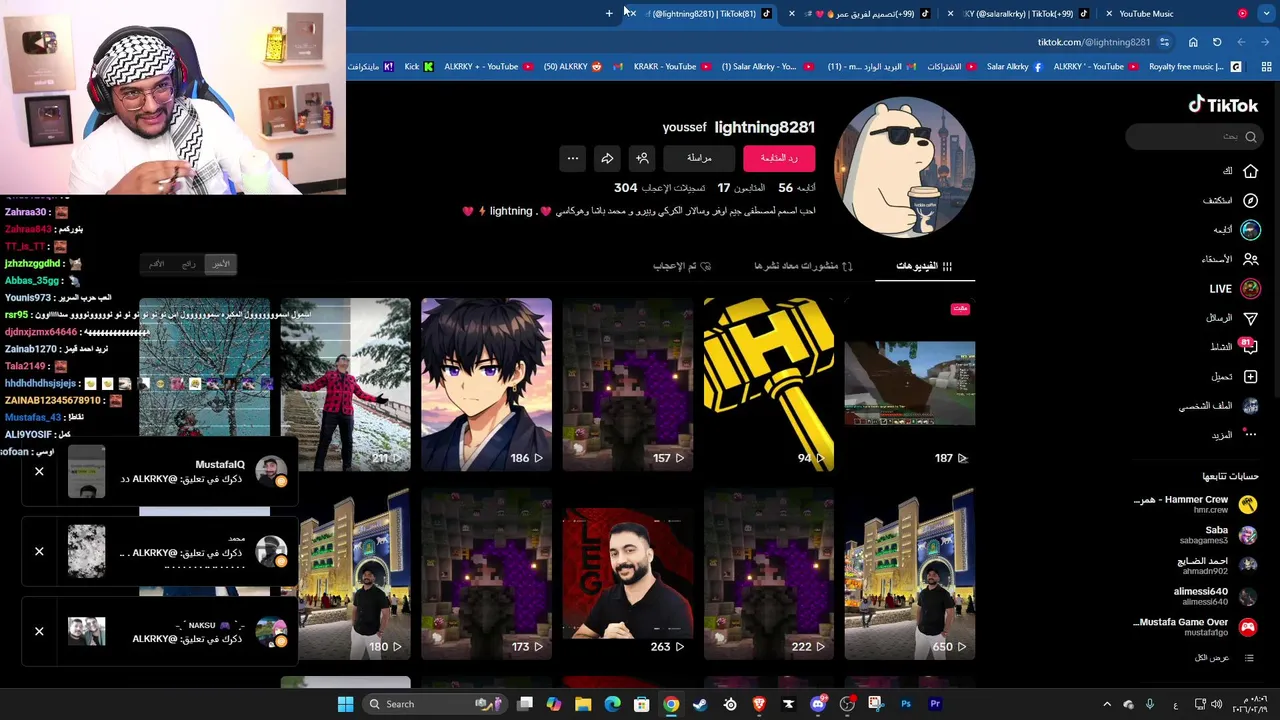The image size is (1280, 720).
Task: Share the profile with the arrow icon
Action: click(607, 158)
